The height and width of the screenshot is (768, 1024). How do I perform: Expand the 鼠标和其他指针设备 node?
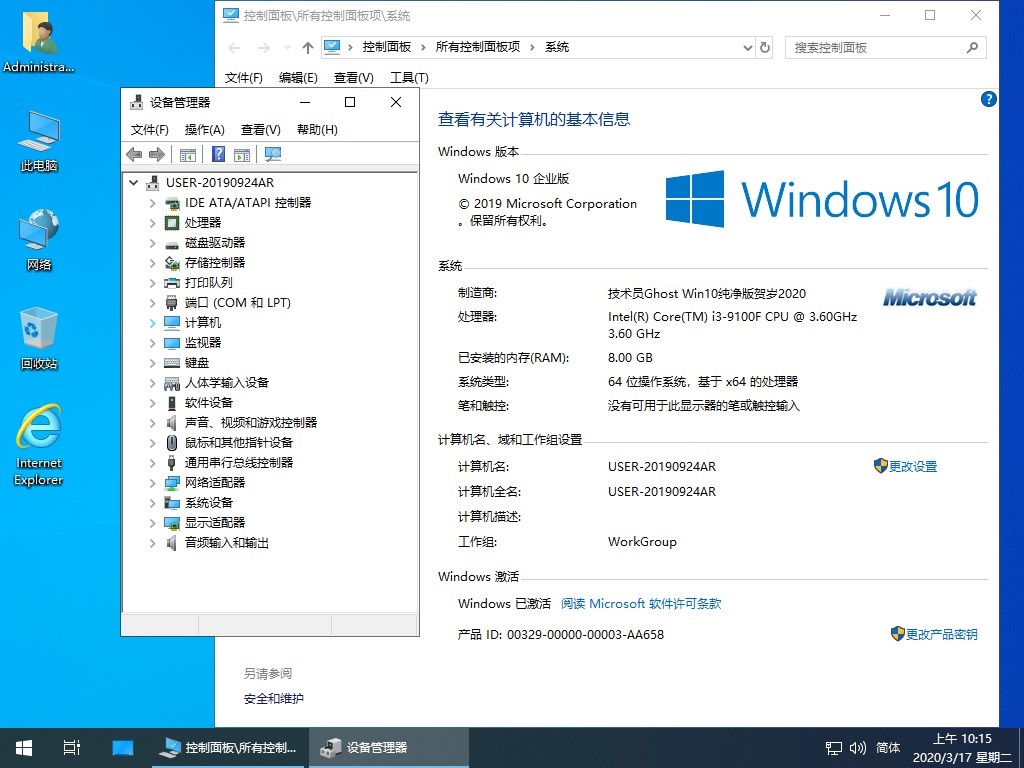(x=152, y=443)
